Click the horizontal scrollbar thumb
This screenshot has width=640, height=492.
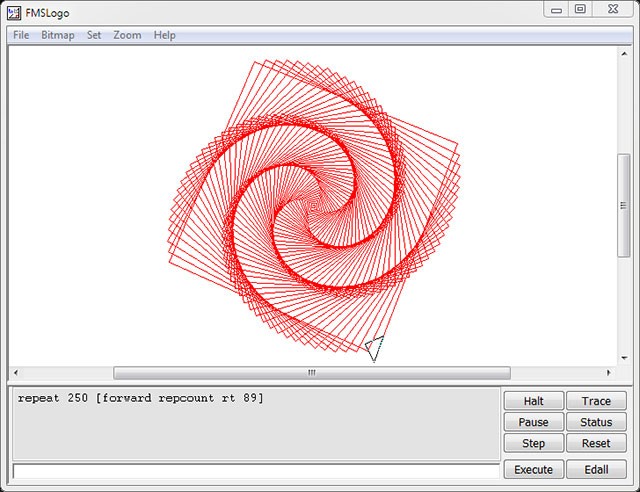click(311, 373)
